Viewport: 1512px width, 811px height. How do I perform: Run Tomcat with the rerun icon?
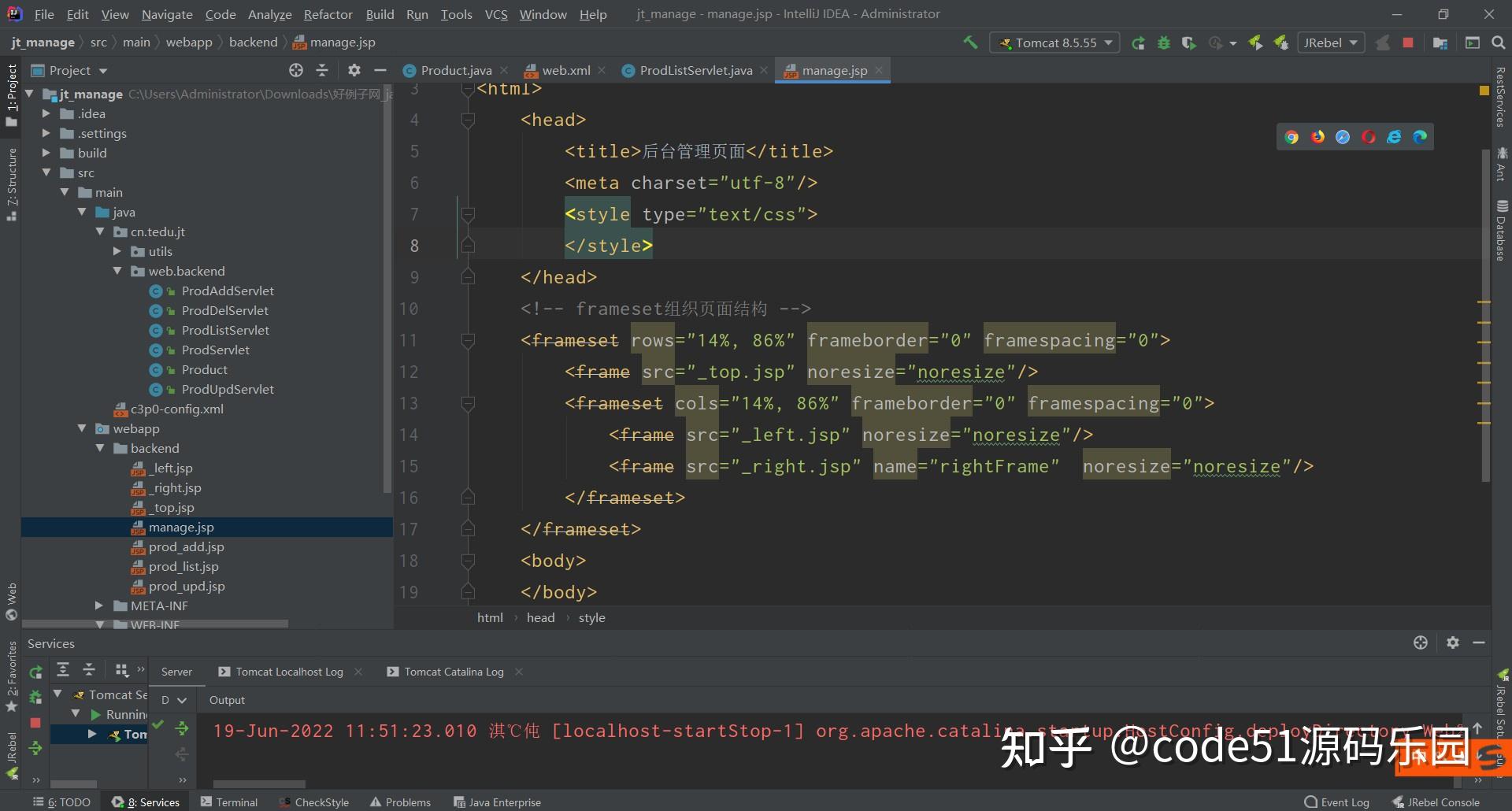tap(1138, 43)
